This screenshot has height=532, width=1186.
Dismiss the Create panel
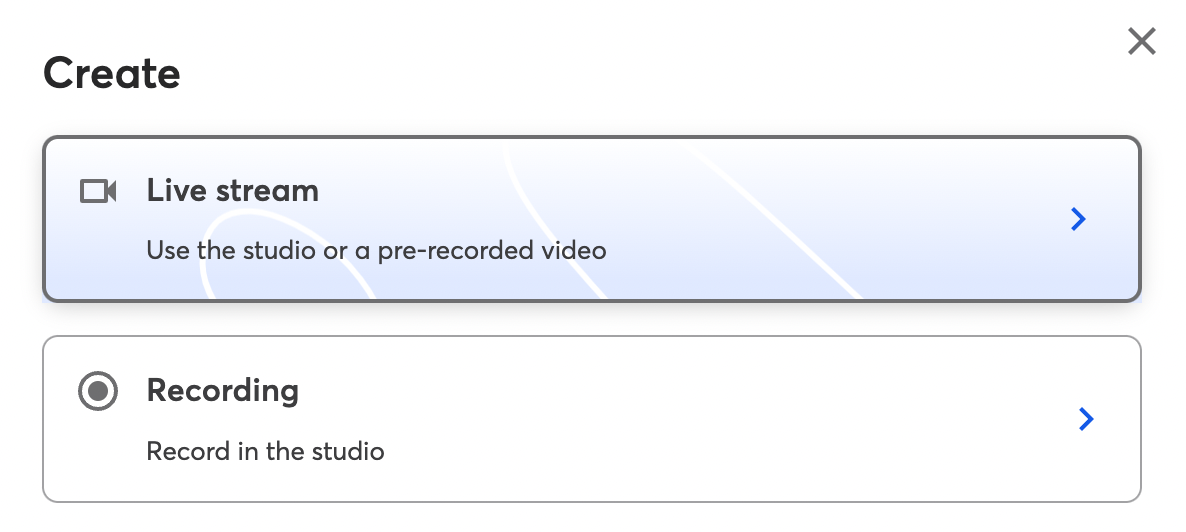pyautogui.click(x=1141, y=42)
